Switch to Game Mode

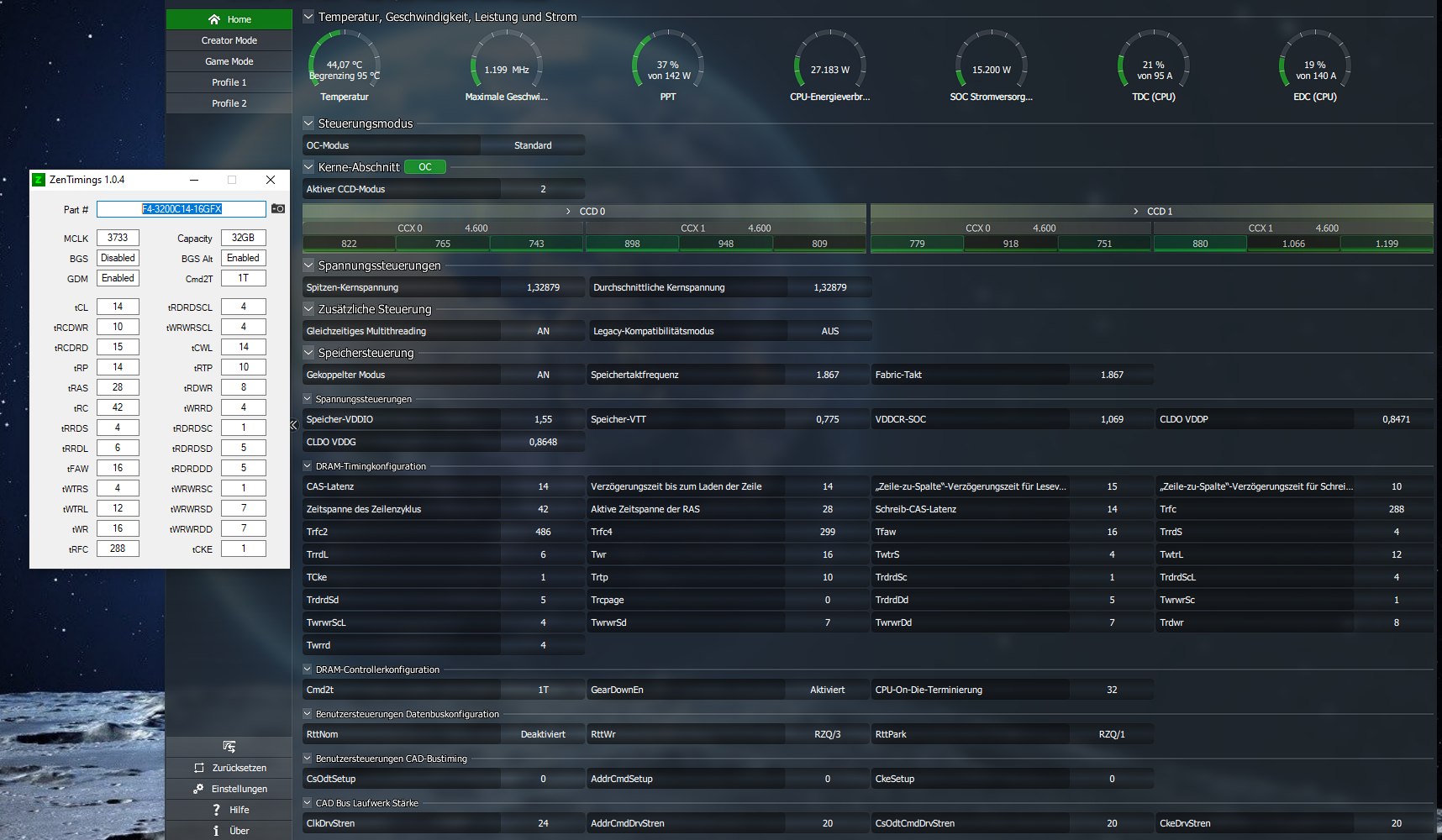click(229, 61)
